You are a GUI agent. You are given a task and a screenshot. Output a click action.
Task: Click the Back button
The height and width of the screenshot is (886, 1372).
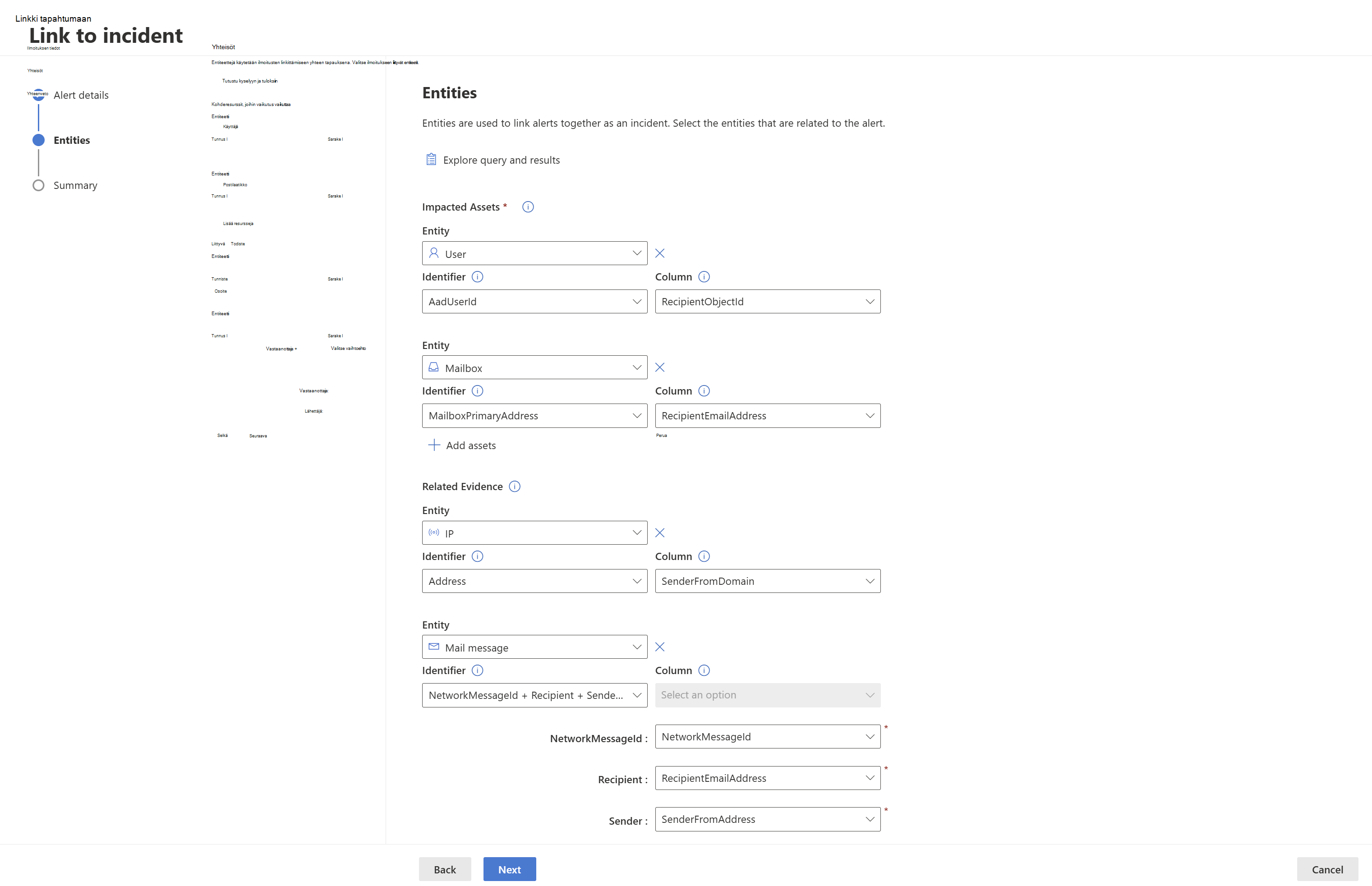[444, 869]
